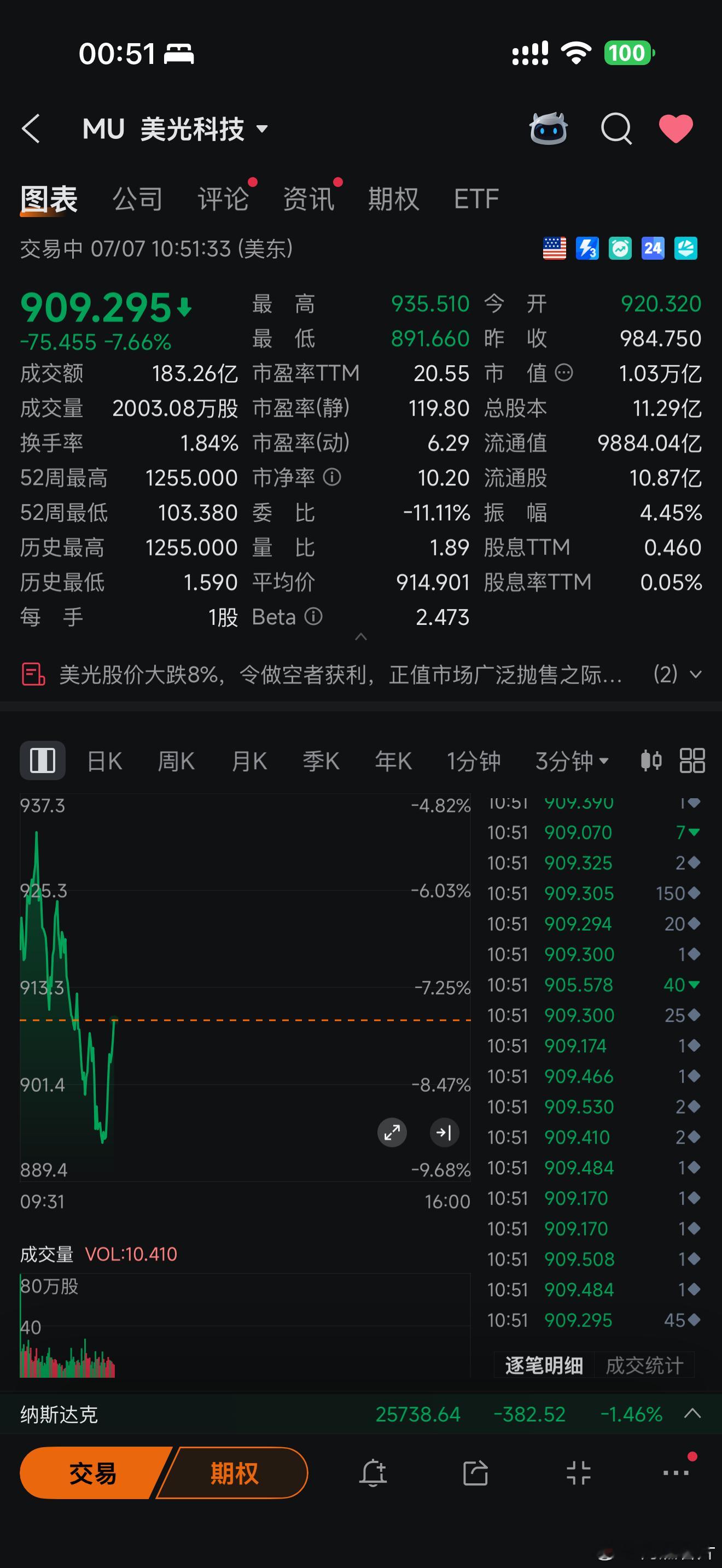Open the MU 美光科技 stock switcher dropdown
The height and width of the screenshot is (1568, 722).
coord(176,129)
